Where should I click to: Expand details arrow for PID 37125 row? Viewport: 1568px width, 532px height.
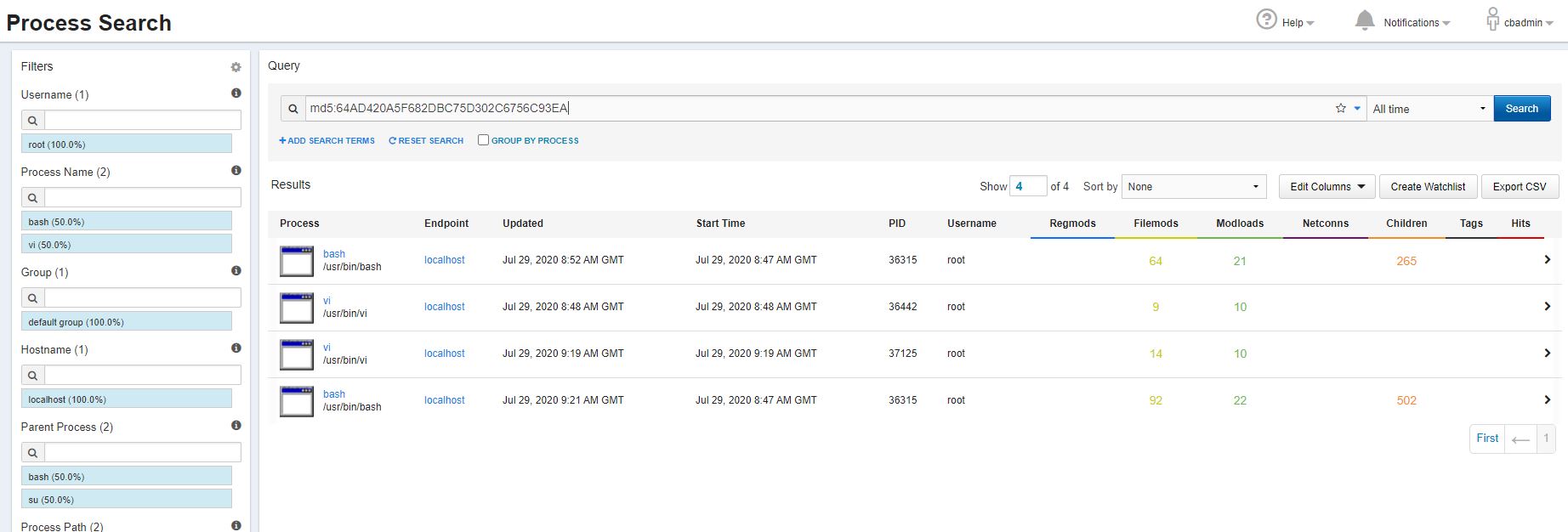[1547, 354]
